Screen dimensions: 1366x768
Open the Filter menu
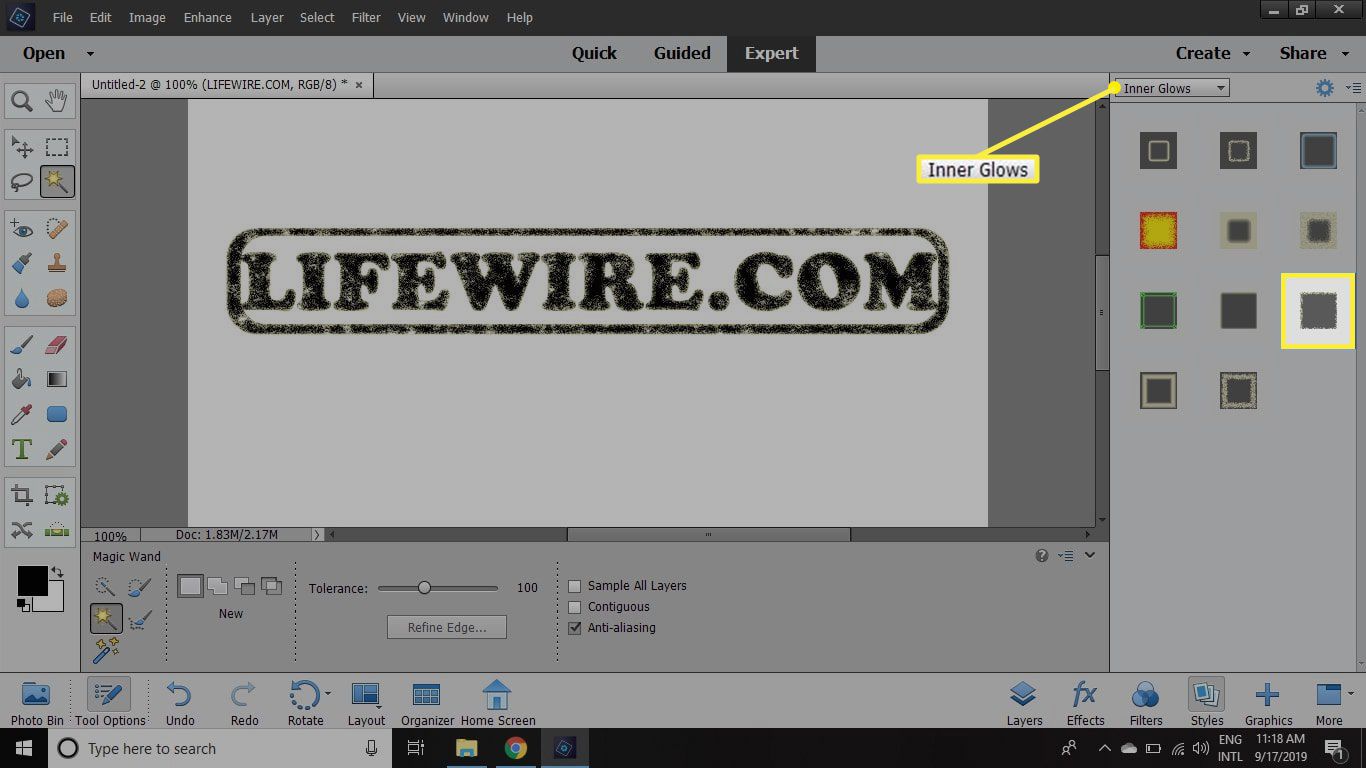[366, 17]
